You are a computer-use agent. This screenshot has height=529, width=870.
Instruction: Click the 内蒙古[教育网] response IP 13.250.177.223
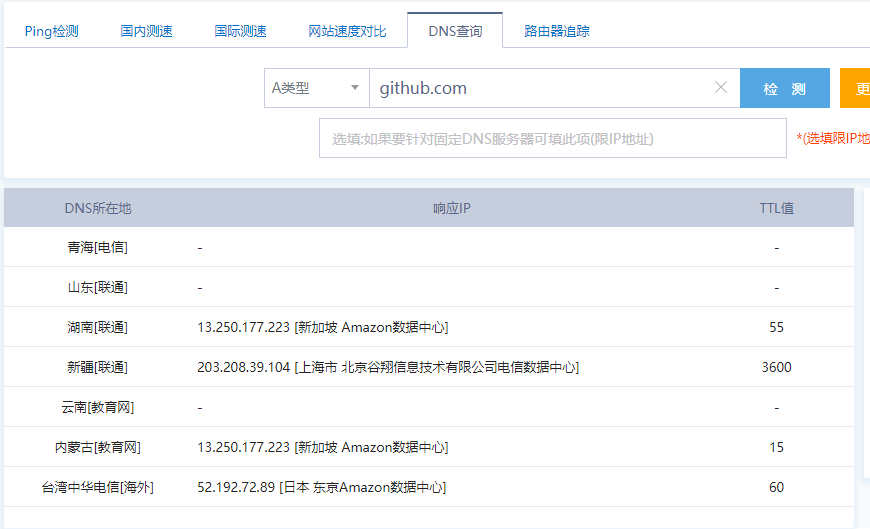244,447
